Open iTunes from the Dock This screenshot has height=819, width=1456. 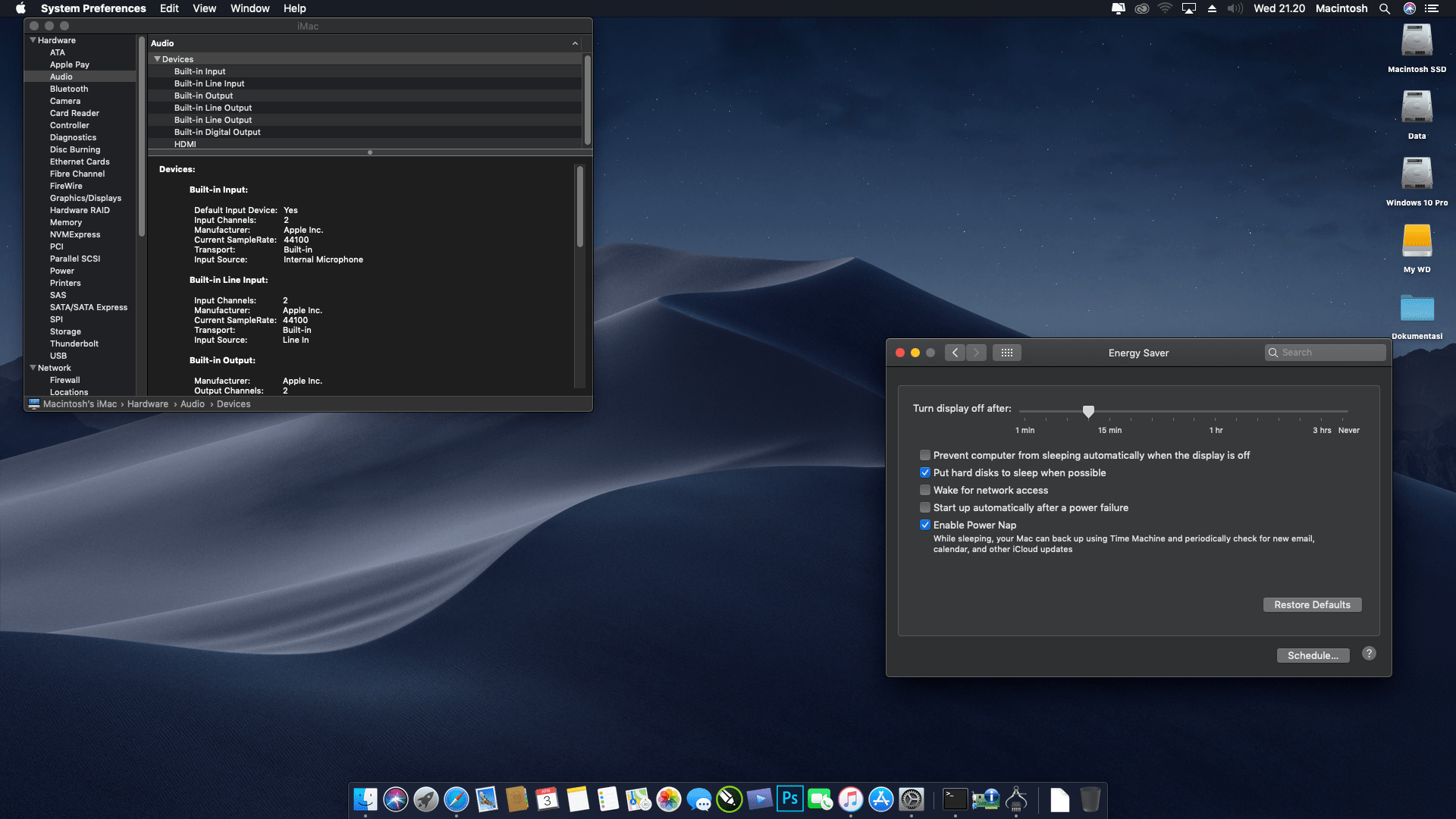(851, 799)
